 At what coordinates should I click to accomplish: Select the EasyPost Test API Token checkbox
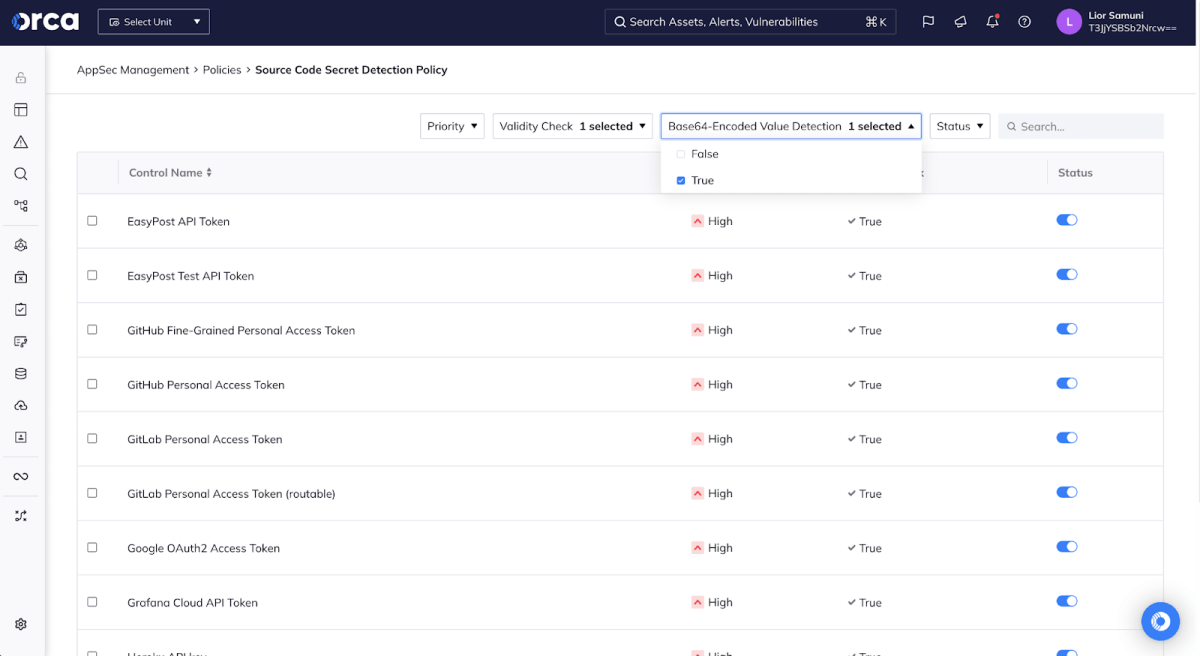(92, 275)
